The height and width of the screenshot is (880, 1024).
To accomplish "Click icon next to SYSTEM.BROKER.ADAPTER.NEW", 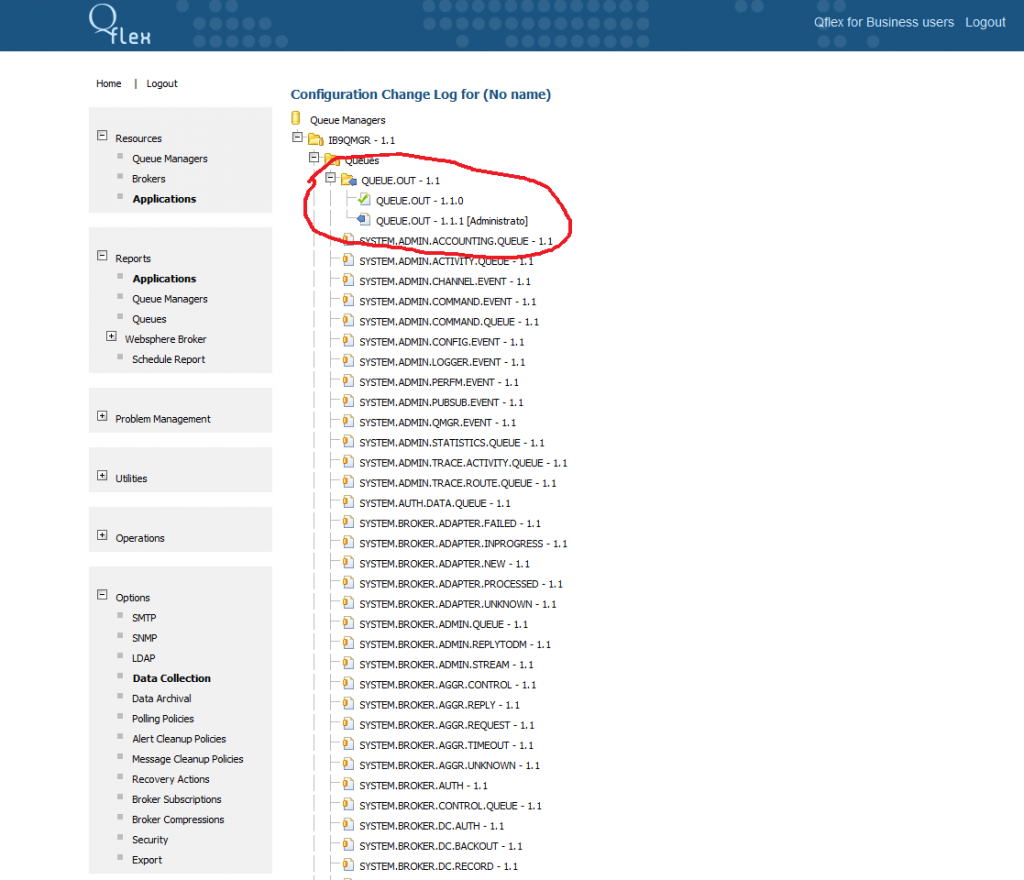I will point(348,563).
